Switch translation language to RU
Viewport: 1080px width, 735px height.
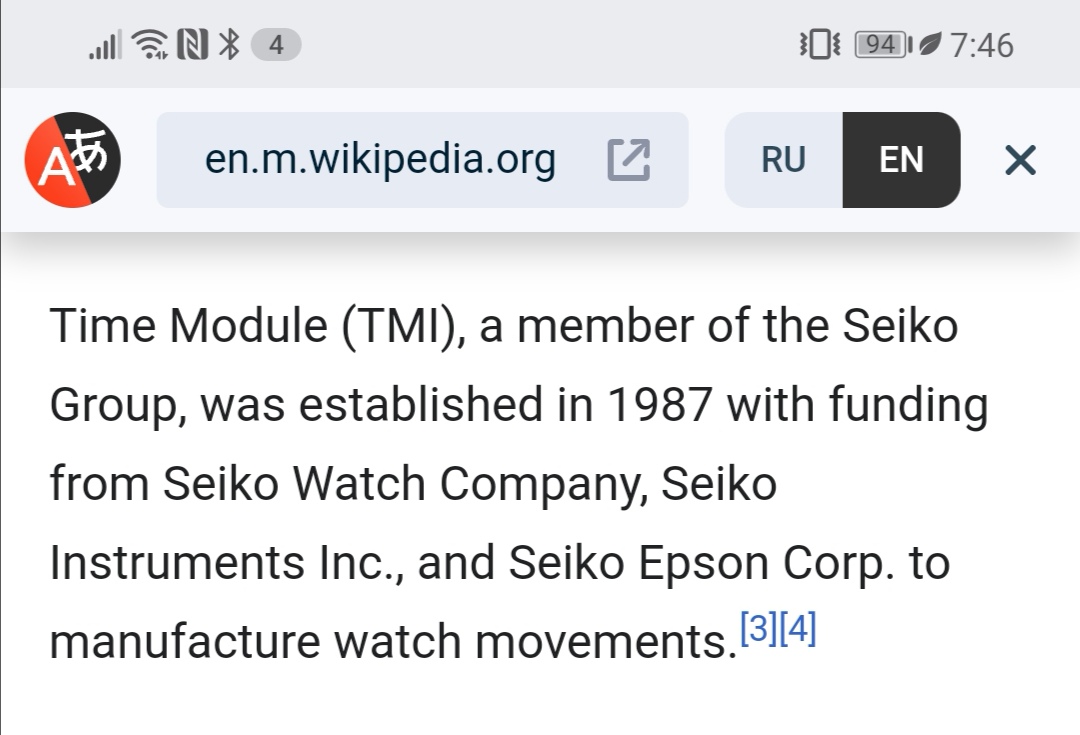tap(784, 160)
